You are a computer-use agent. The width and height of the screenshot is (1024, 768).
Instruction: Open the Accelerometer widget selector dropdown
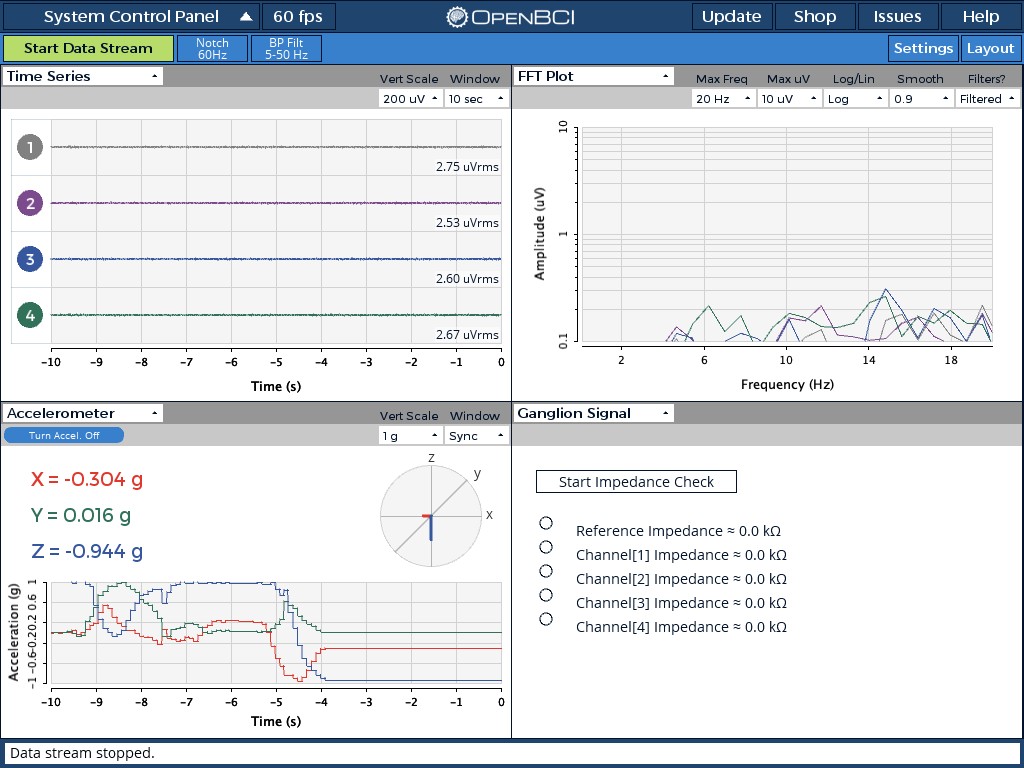tap(83, 413)
